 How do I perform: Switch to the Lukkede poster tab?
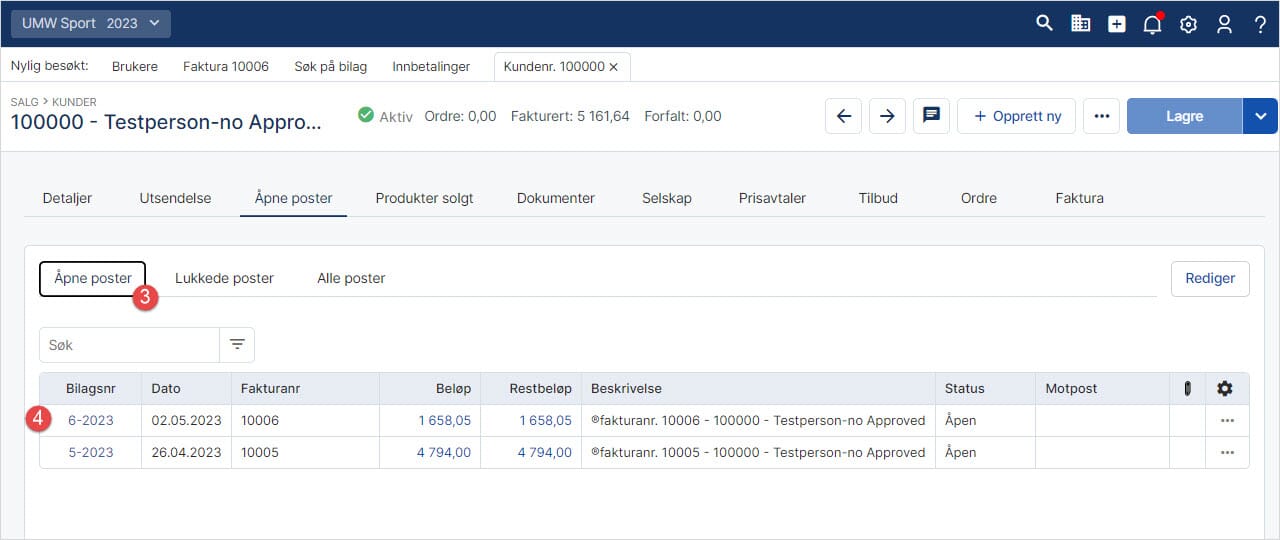(x=224, y=278)
